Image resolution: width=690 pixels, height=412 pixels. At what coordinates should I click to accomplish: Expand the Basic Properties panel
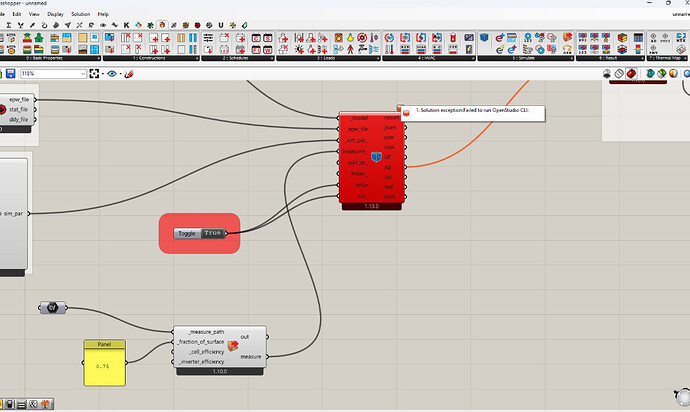[98, 58]
